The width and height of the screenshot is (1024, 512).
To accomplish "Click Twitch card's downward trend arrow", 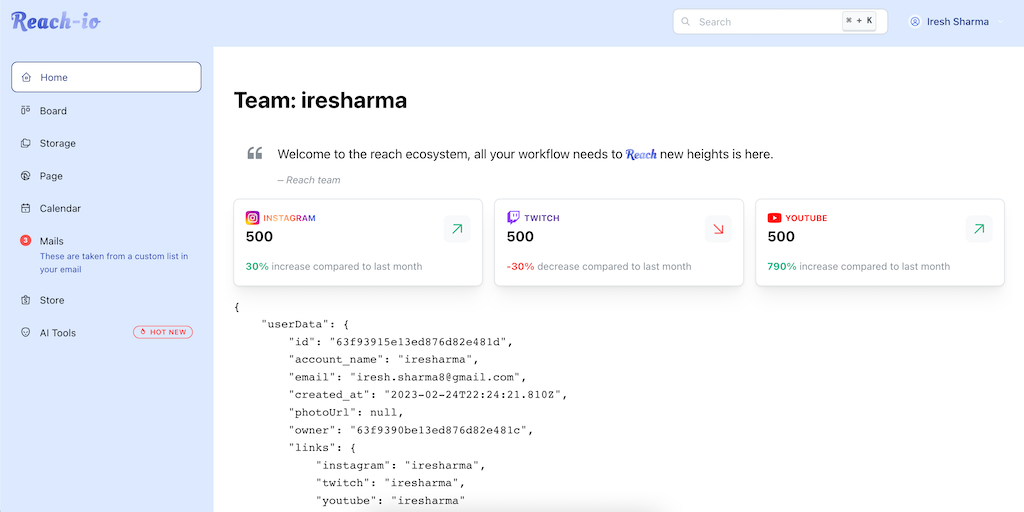I will (x=718, y=229).
